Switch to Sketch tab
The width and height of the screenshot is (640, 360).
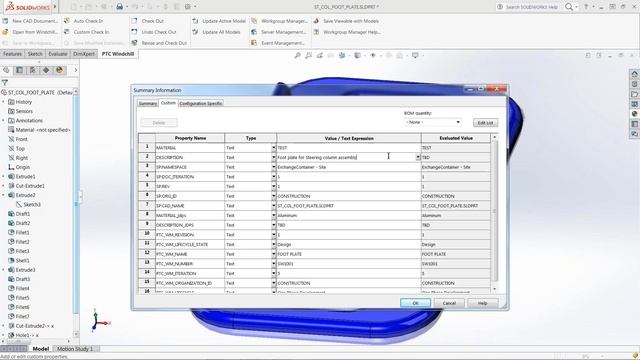pos(35,54)
